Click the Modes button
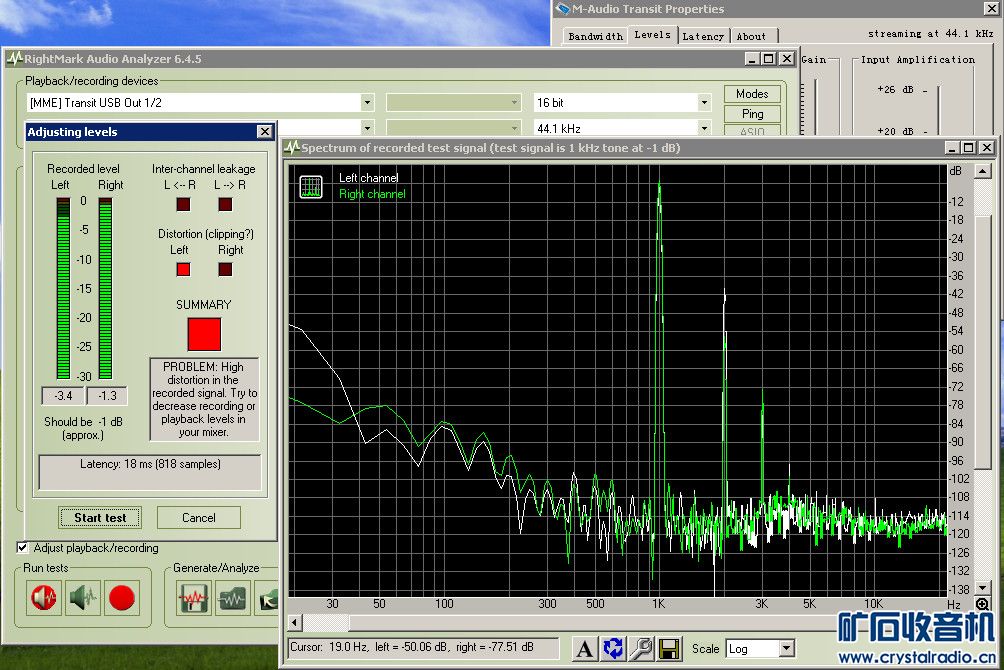Image resolution: width=1004 pixels, height=670 pixels. (x=752, y=94)
